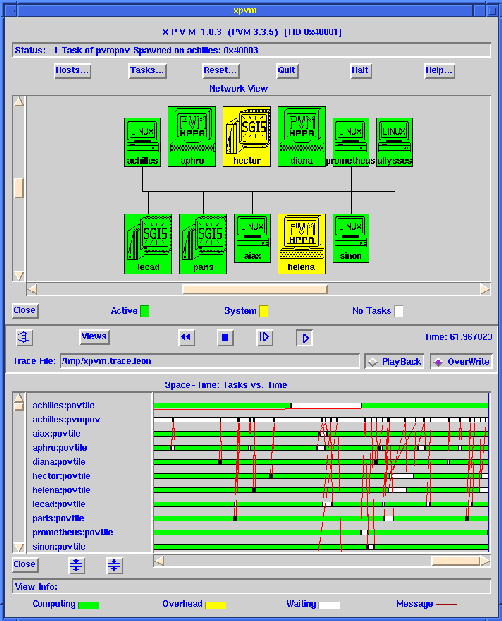Screen dimensions: 502x621
Task: Click Space-Time scroll left arrow
Action: [159, 561]
